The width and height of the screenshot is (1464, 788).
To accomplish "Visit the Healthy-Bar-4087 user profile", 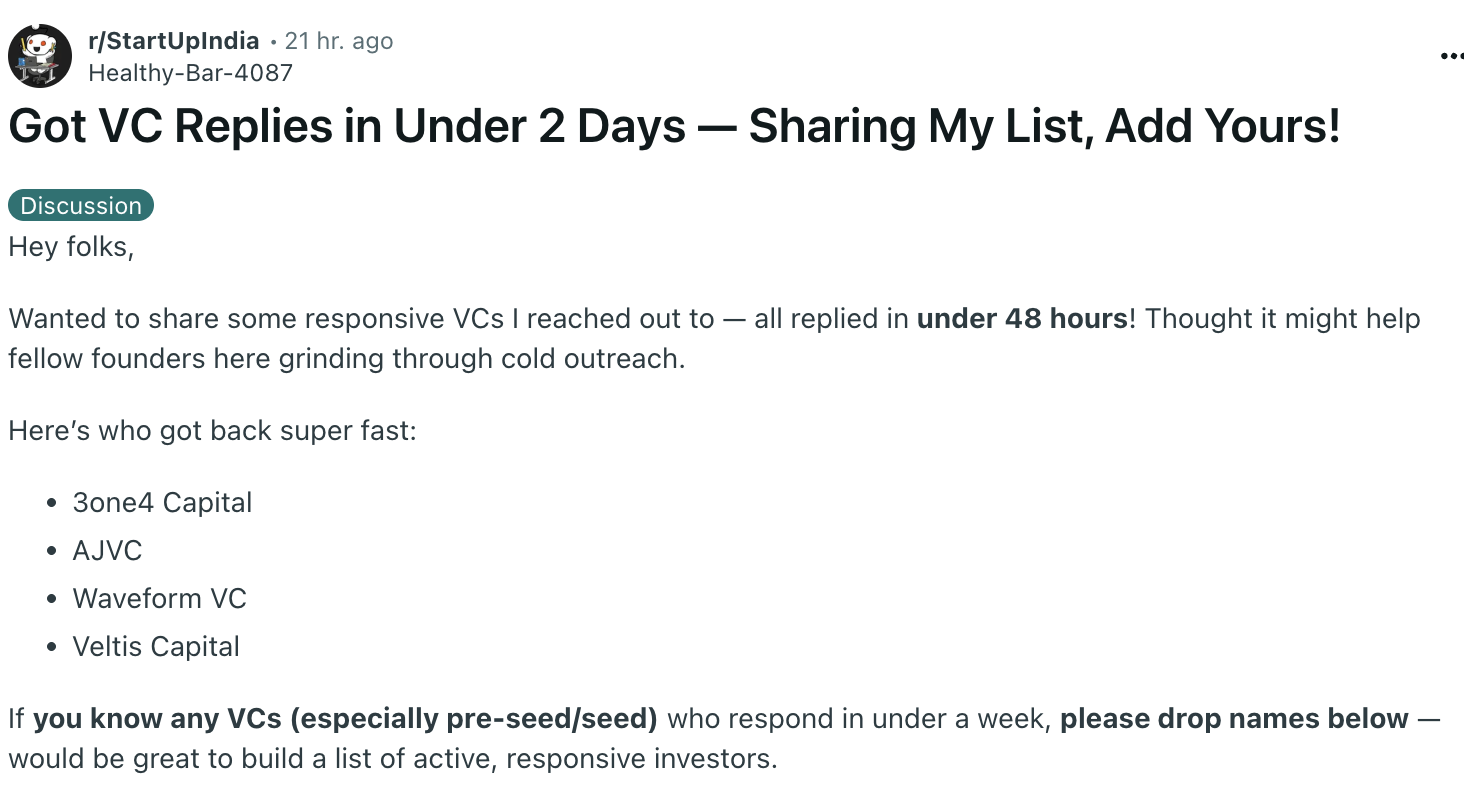I will point(190,72).
